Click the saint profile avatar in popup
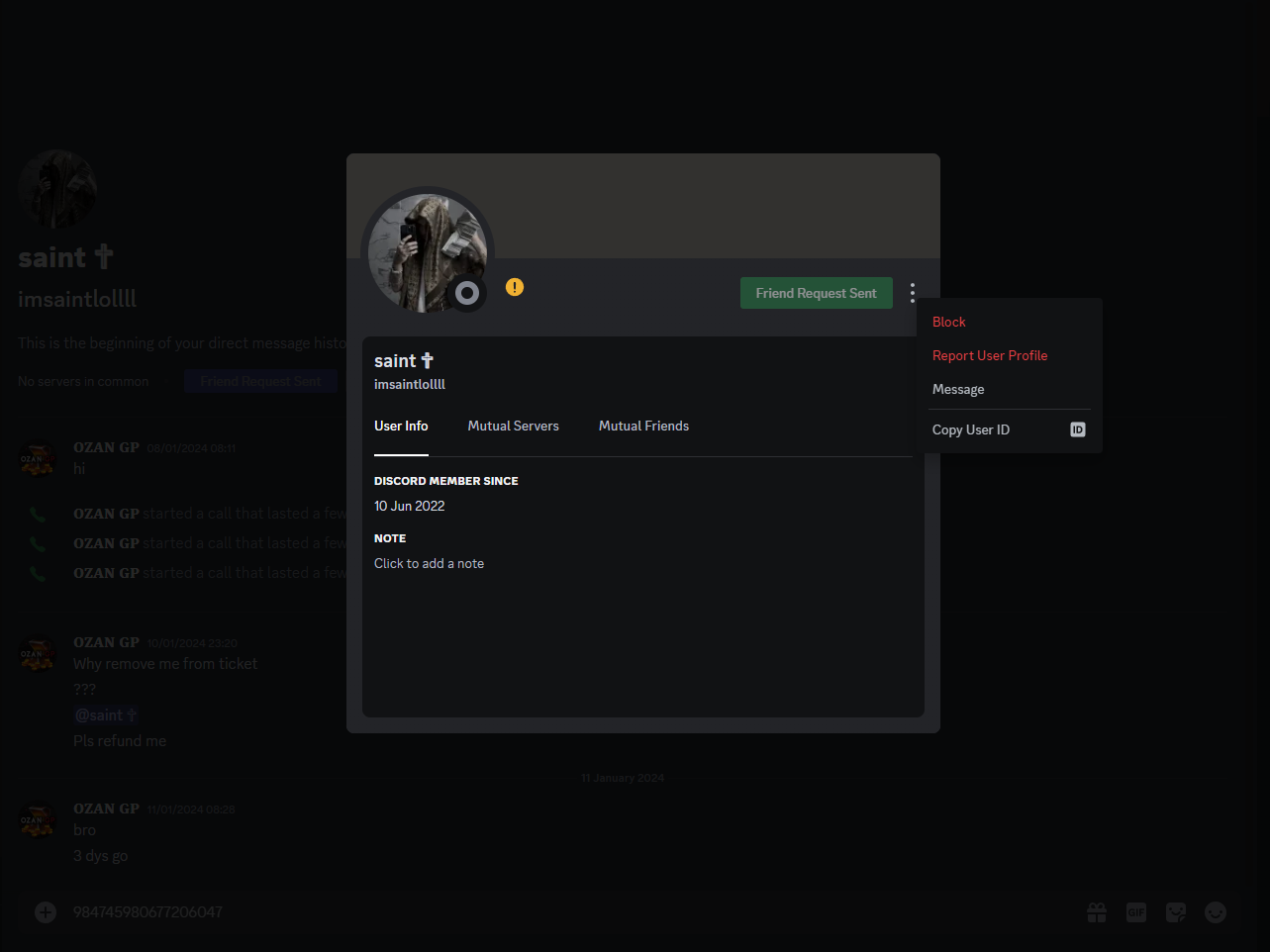The height and width of the screenshot is (952, 1270). click(x=428, y=253)
